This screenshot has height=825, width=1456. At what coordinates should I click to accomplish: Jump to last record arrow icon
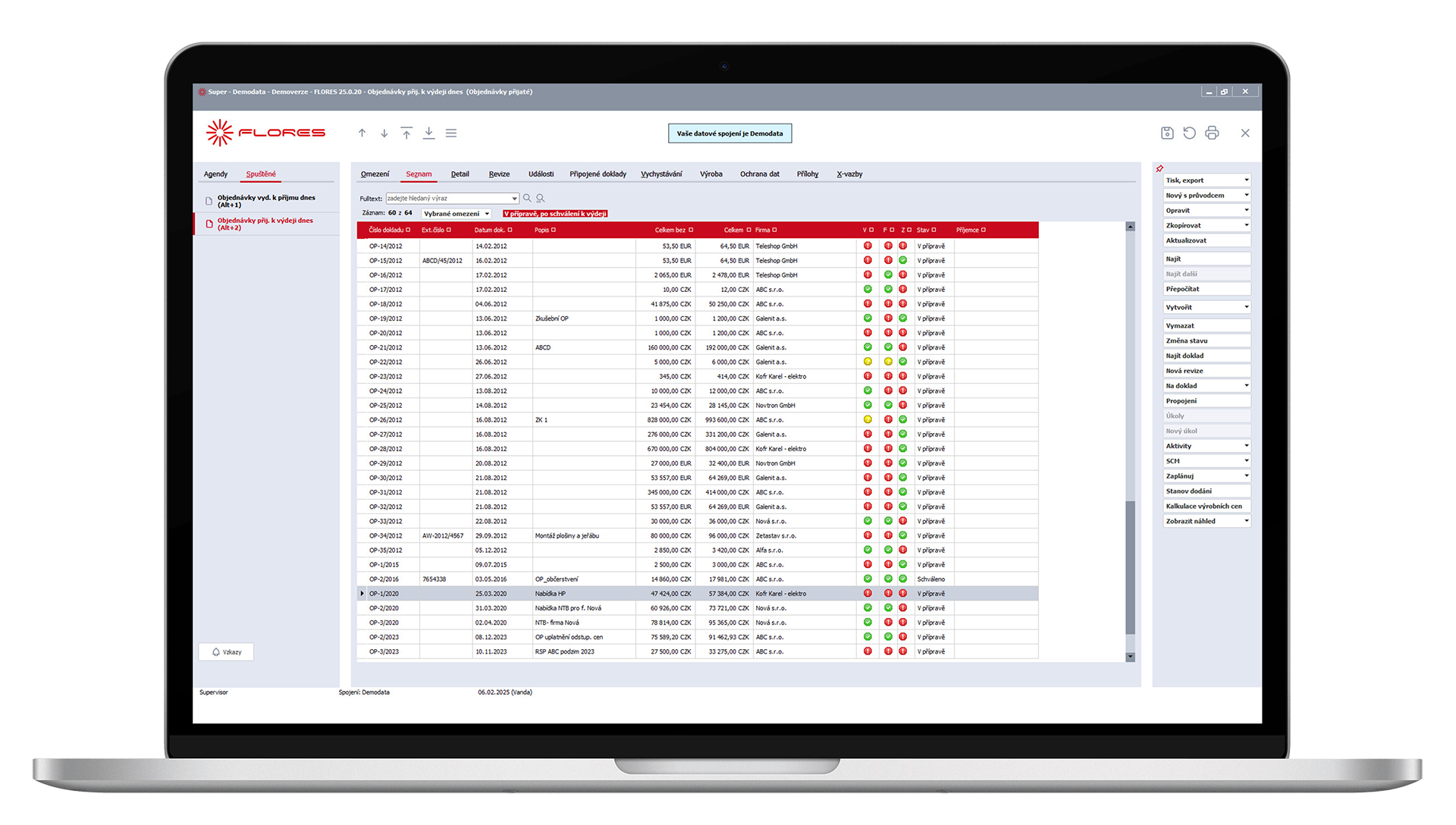pos(428,133)
